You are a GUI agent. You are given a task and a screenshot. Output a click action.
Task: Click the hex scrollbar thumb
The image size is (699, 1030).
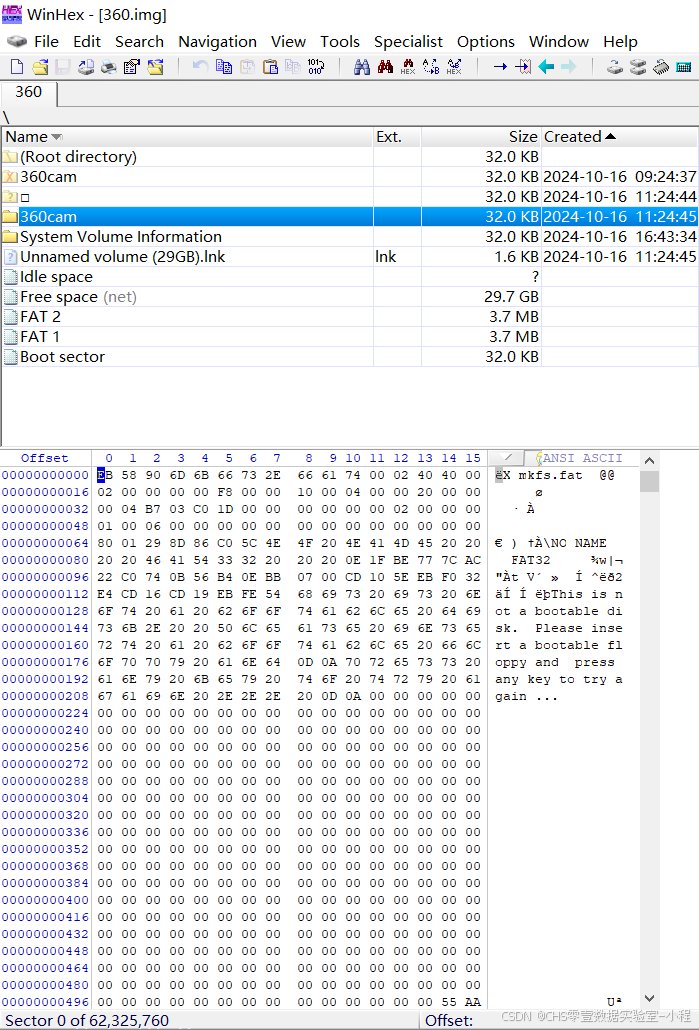(649, 481)
